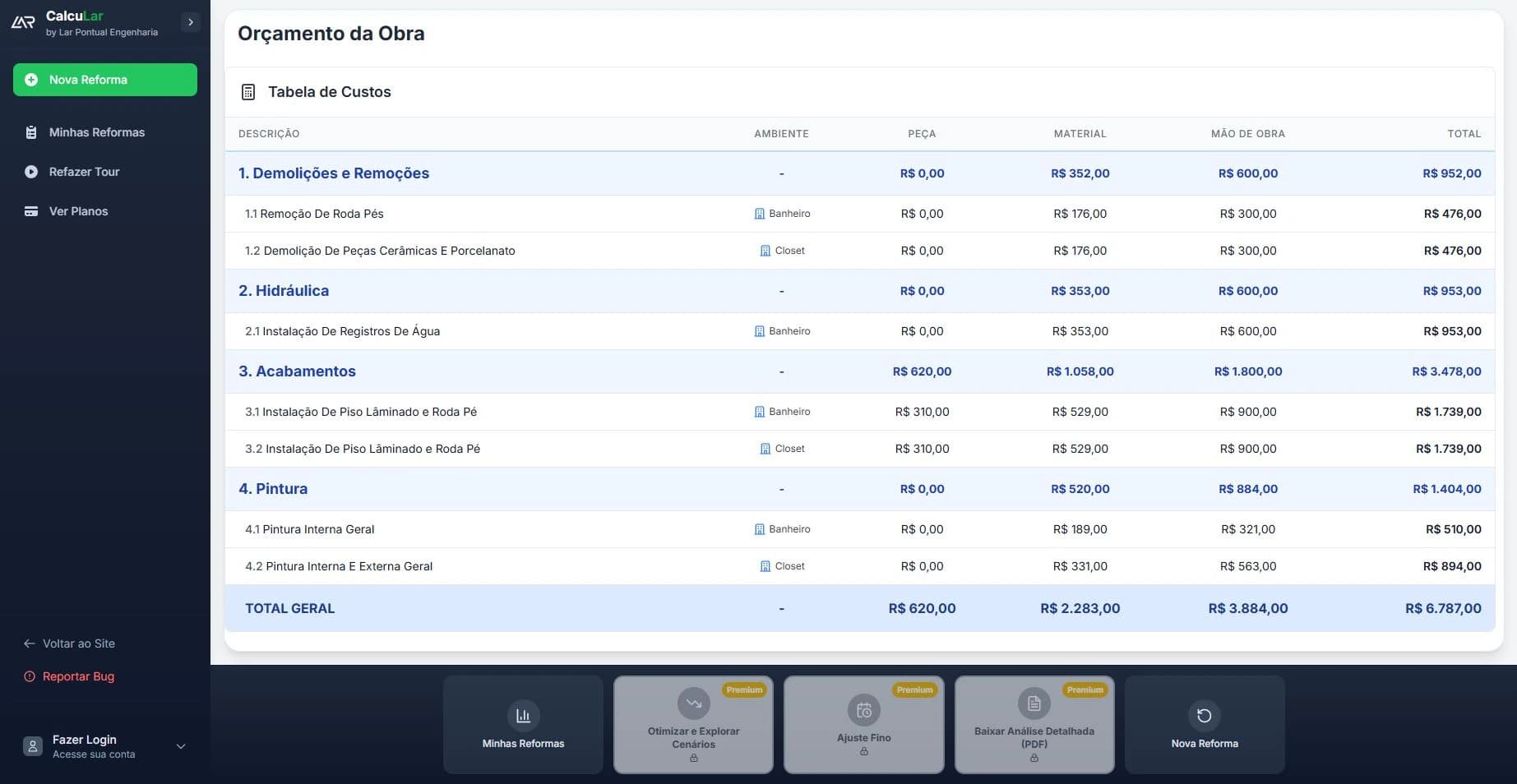Click the Otimizar e Explorar Cenários trend icon
Image resolution: width=1517 pixels, height=784 pixels.
coord(693,703)
